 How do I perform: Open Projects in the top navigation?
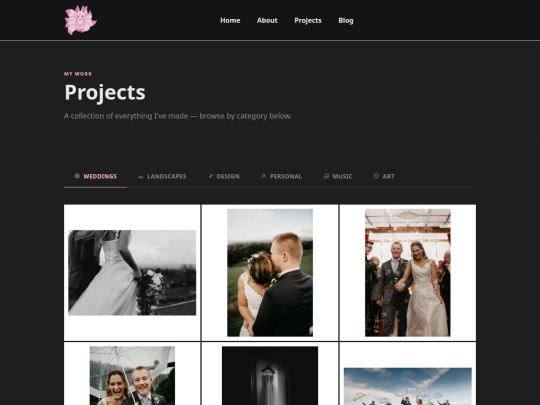point(308,21)
